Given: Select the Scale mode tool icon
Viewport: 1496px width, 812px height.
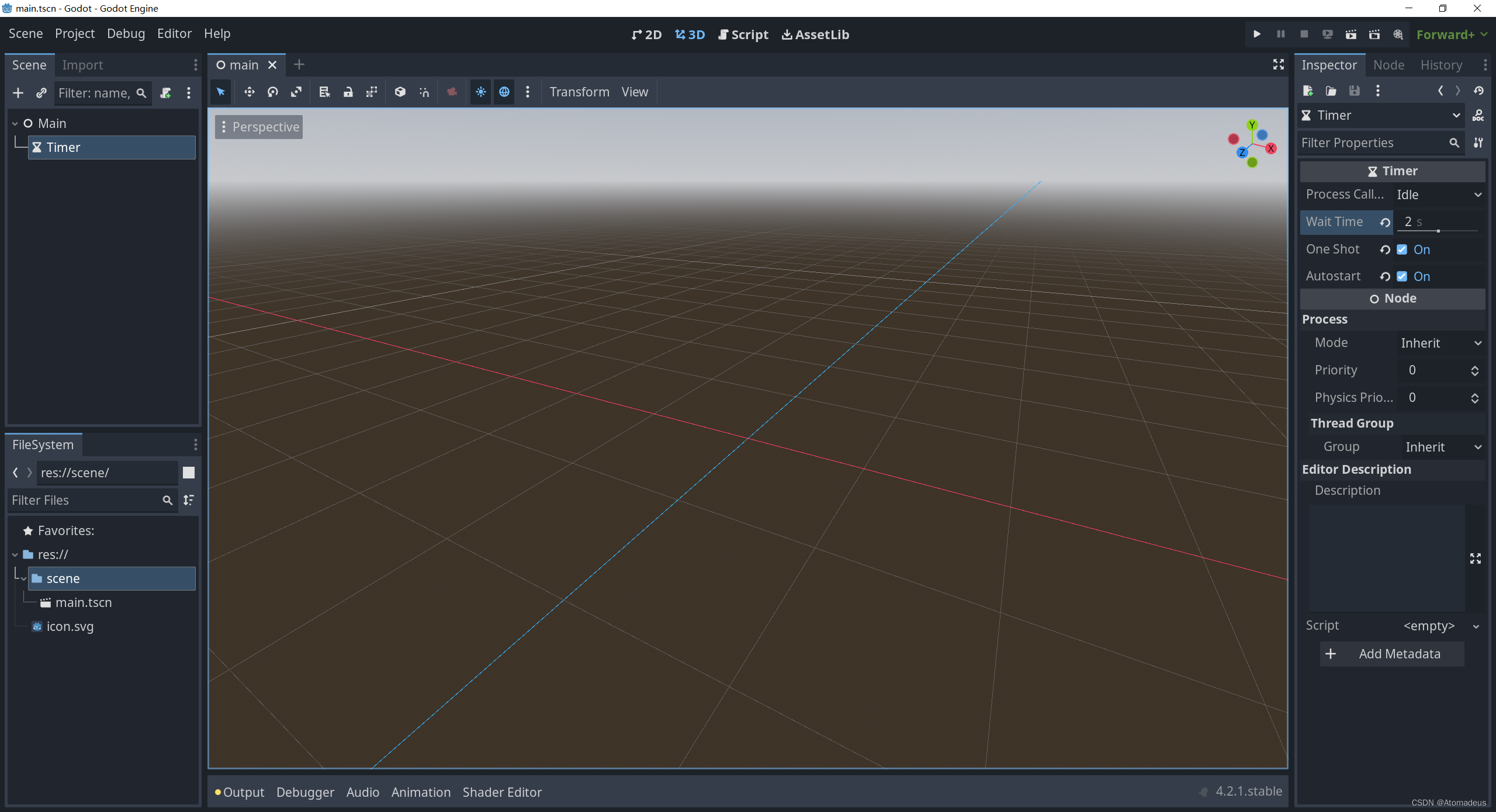Looking at the screenshot, I should (296, 92).
